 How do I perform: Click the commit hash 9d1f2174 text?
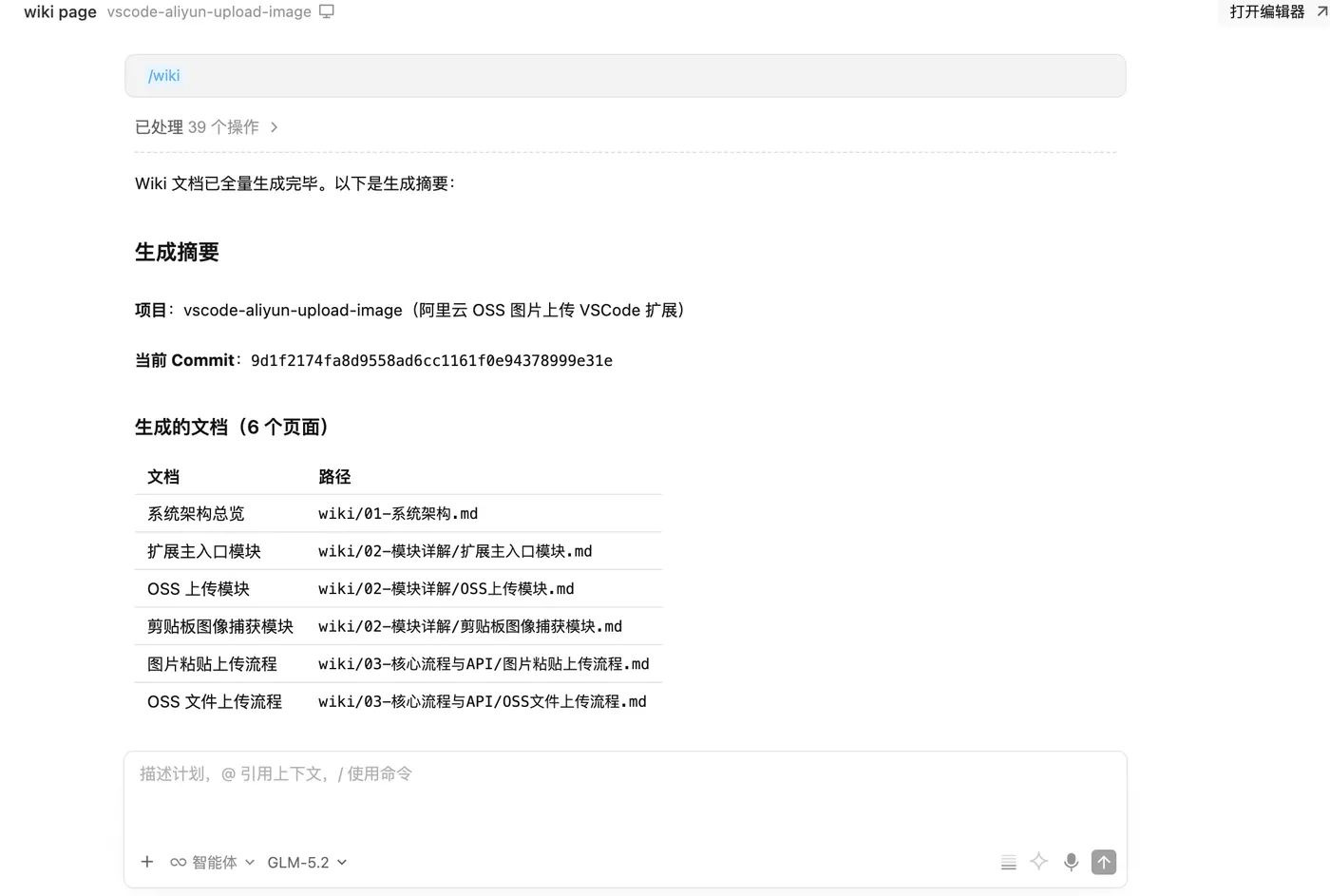click(431, 361)
